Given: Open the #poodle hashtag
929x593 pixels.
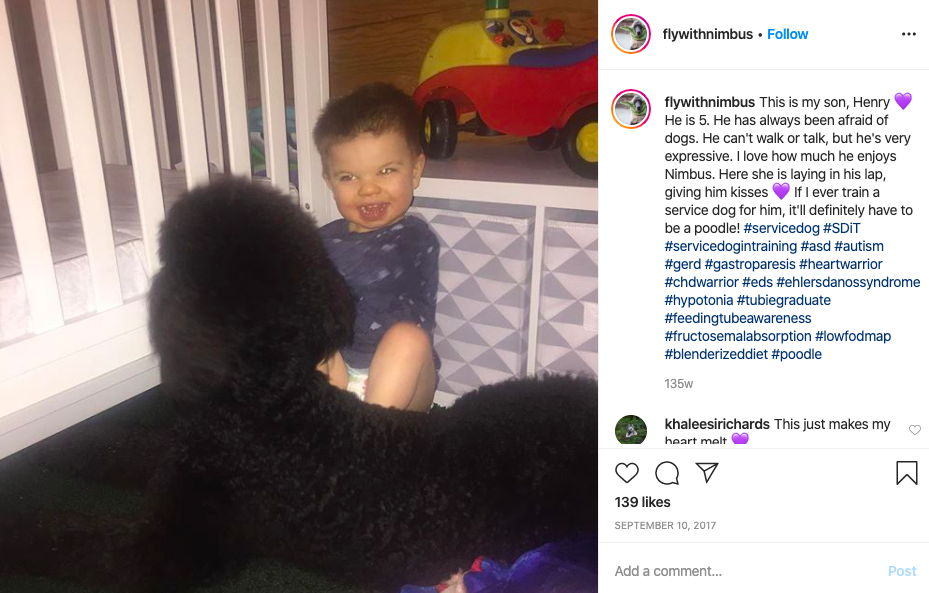Looking at the screenshot, I should (x=796, y=354).
